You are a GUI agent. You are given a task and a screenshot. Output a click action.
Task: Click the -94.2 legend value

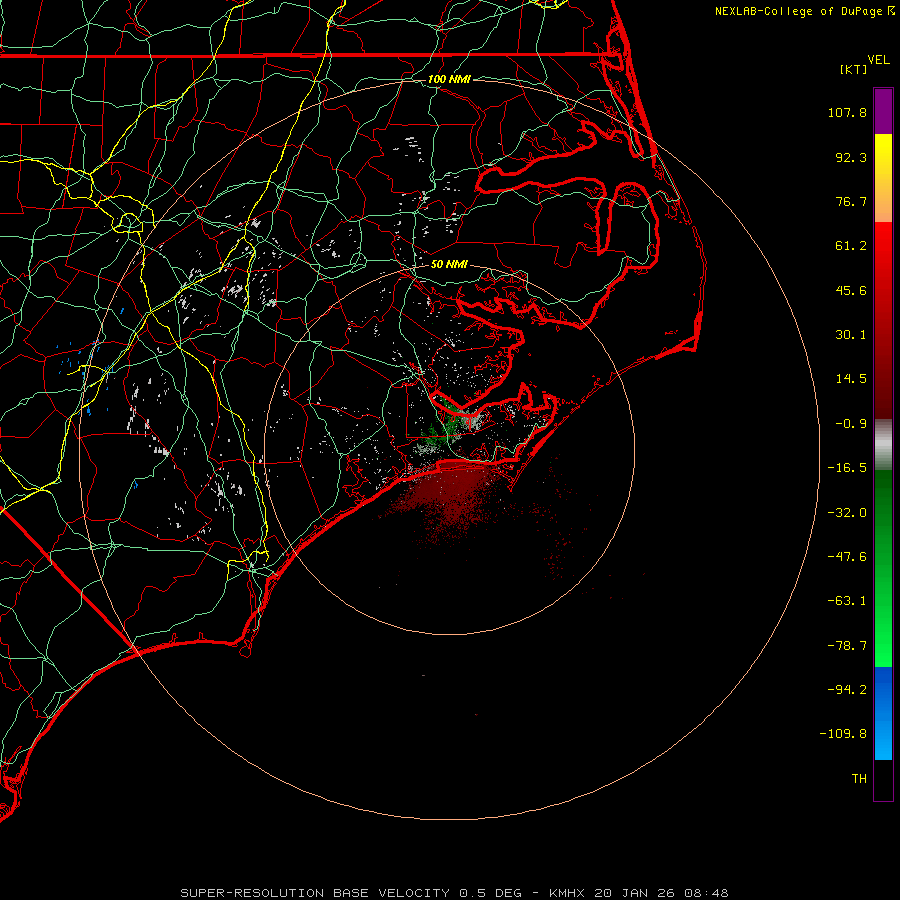pos(847,689)
